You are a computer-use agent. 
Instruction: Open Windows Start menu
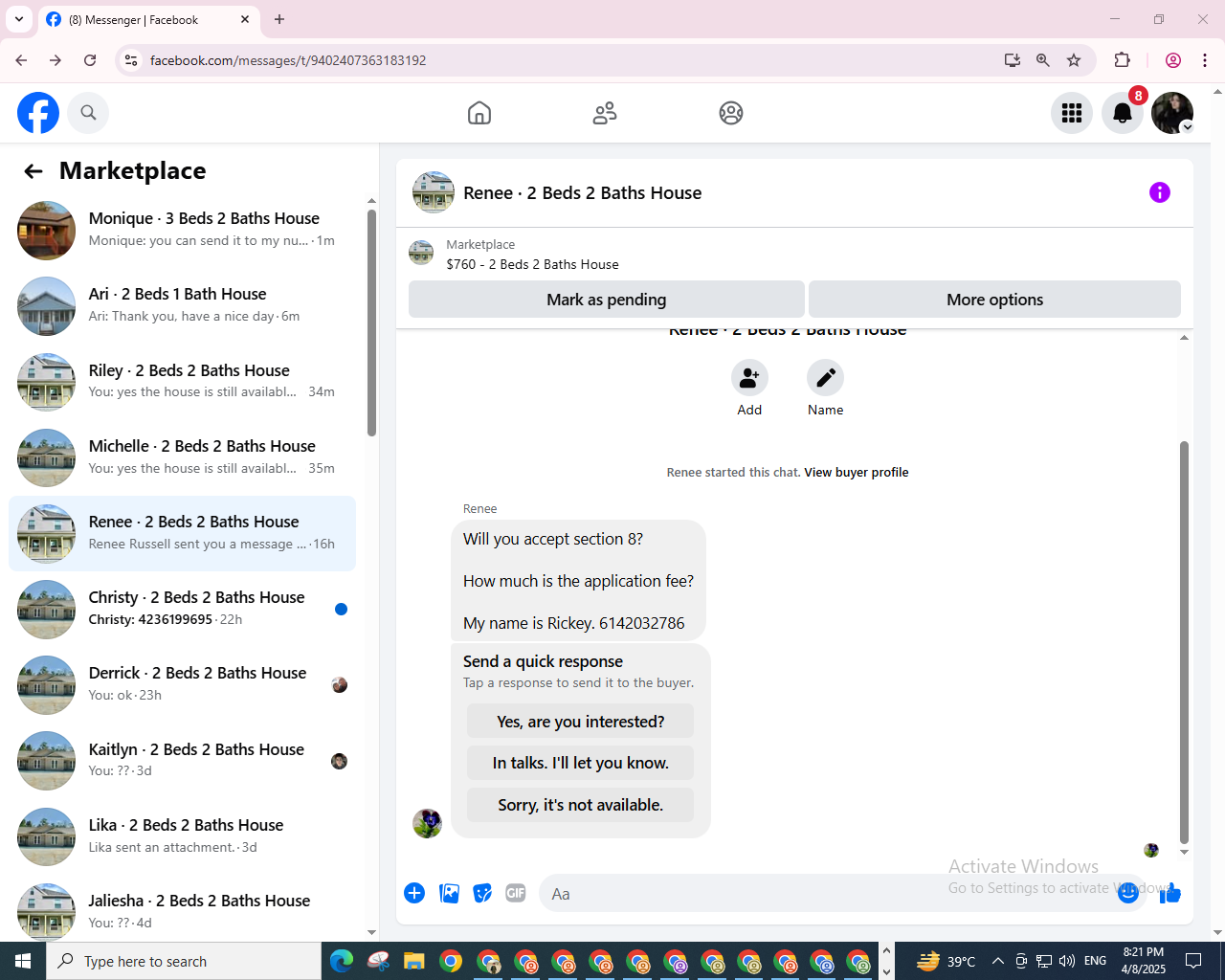tap(23, 961)
